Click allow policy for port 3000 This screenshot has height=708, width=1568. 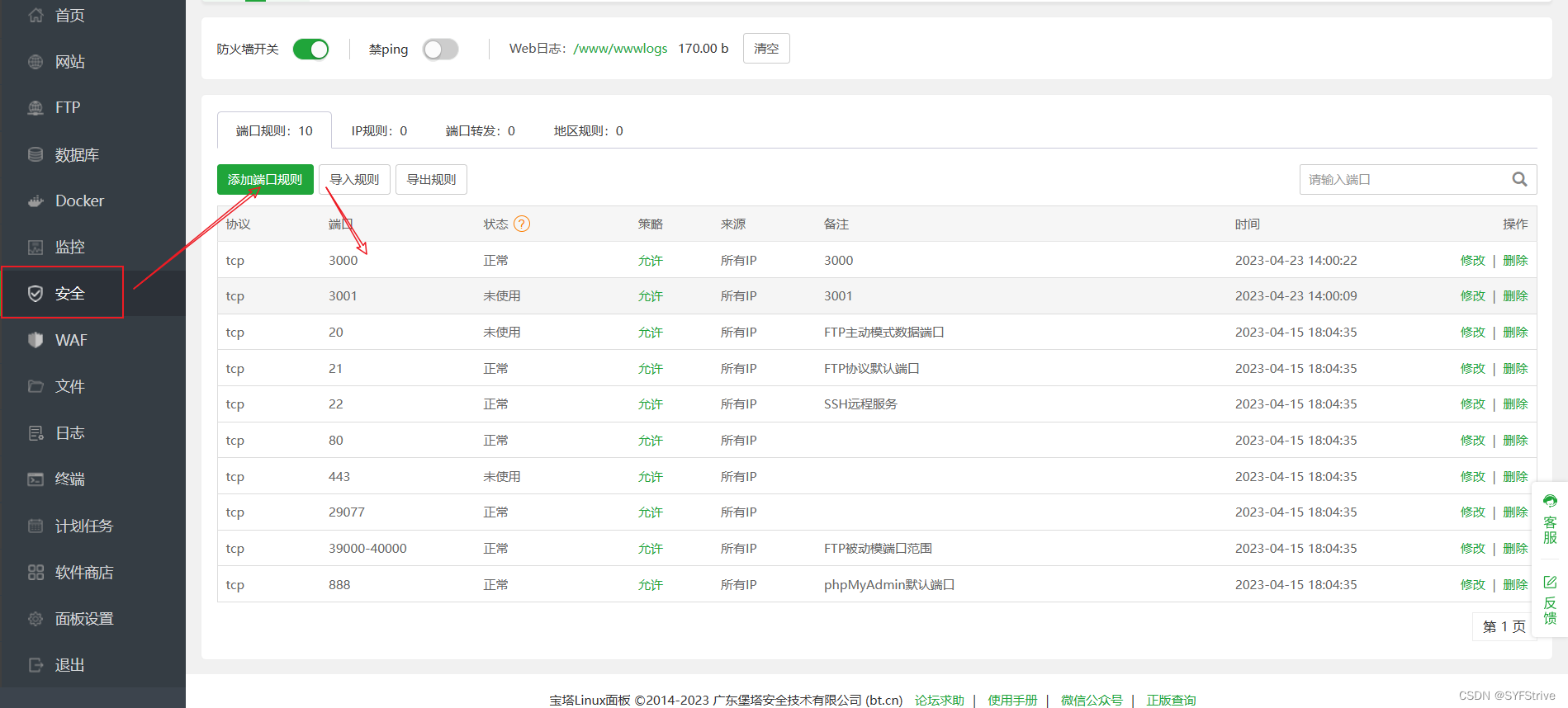tap(650, 260)
